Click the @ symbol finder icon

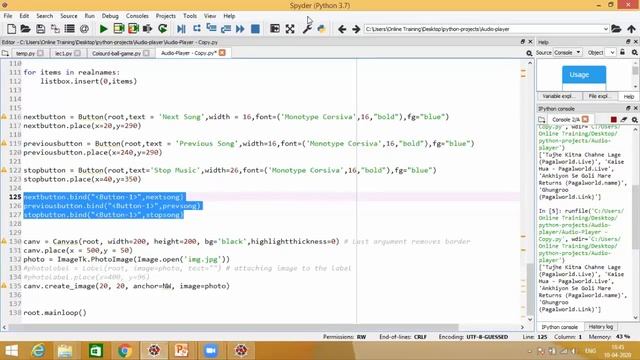coord(84,29)
